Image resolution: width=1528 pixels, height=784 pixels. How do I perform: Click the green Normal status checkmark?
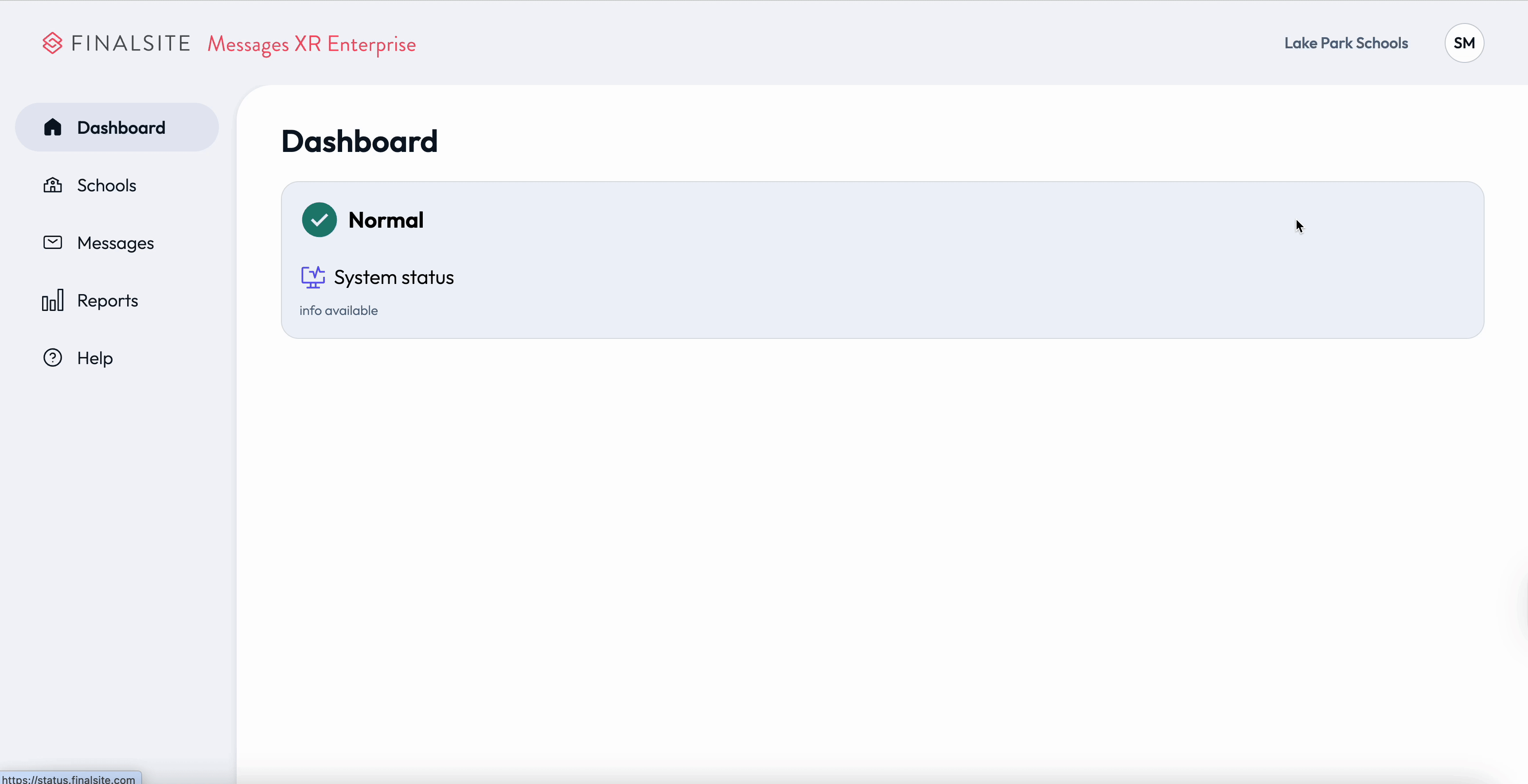319,219
